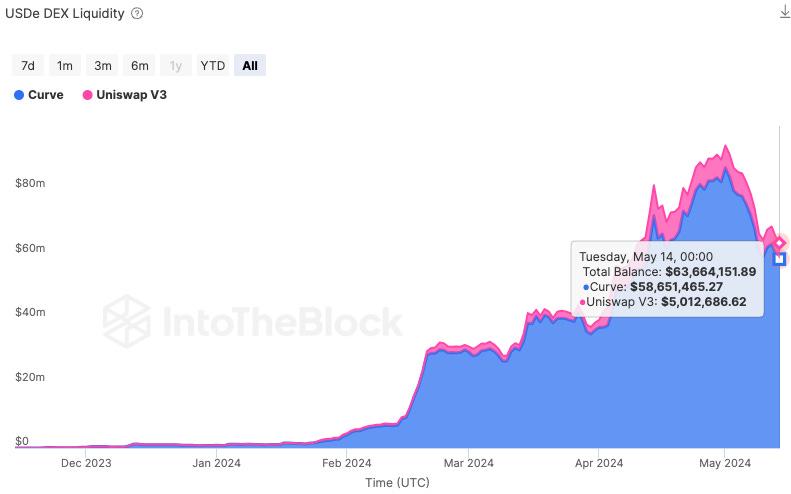Select the 6m time range
The height and width of the screenshot is (494, 791).
click(139, 66)
